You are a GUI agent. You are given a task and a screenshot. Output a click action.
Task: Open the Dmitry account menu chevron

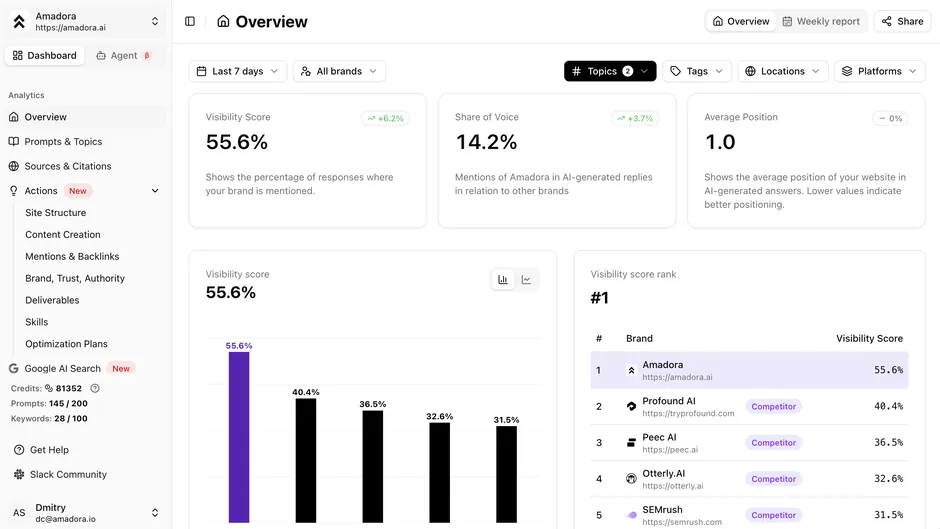click(x=155, y=513)
